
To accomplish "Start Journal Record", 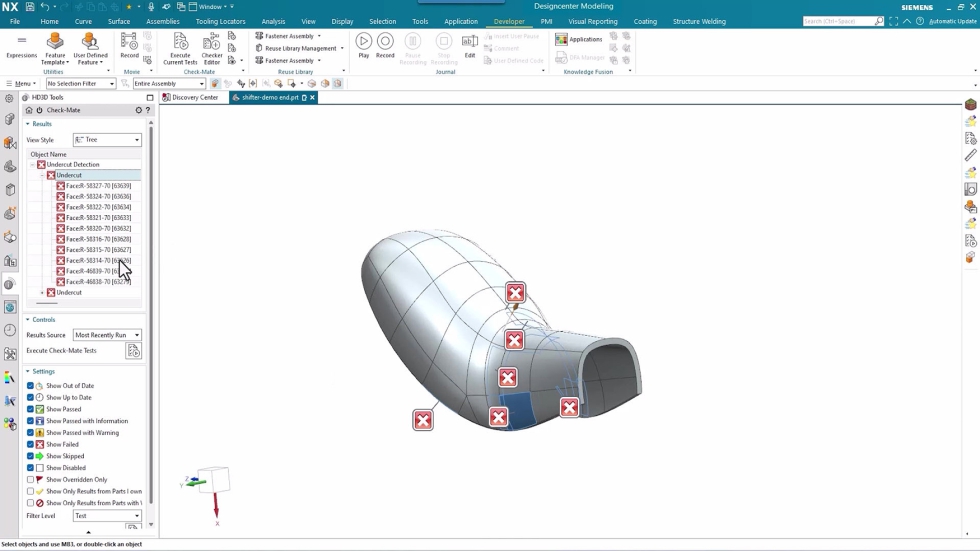I will [x=385, y=45].
